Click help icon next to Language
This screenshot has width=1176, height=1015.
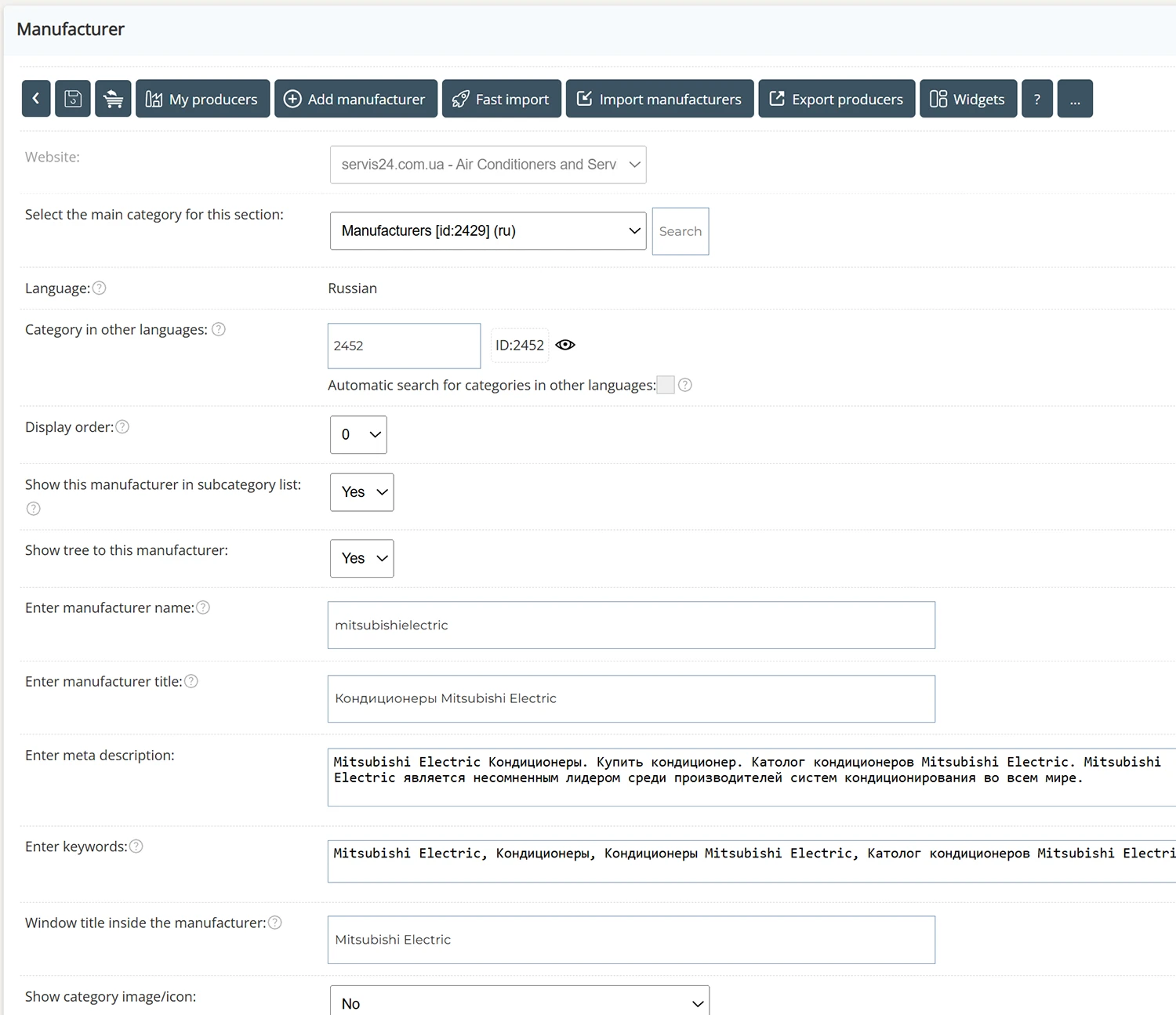[100, 288]
